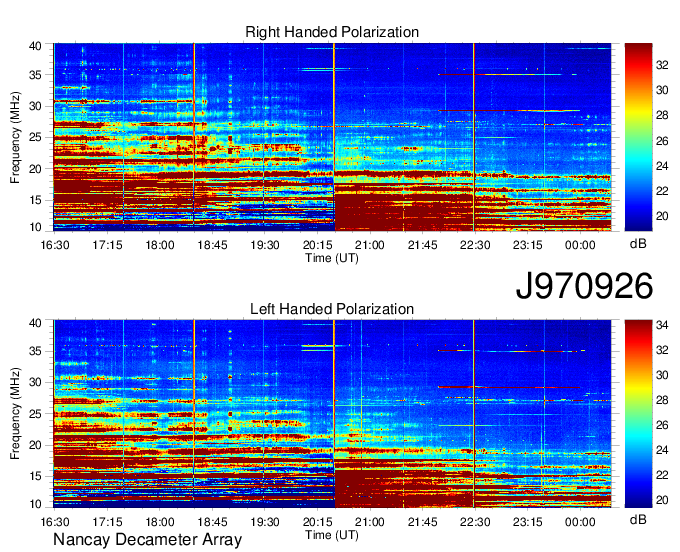Click the 18:00 tick under Right Handed plot
The width and height of the screenshot is (680, 552).
coord(160,245)
